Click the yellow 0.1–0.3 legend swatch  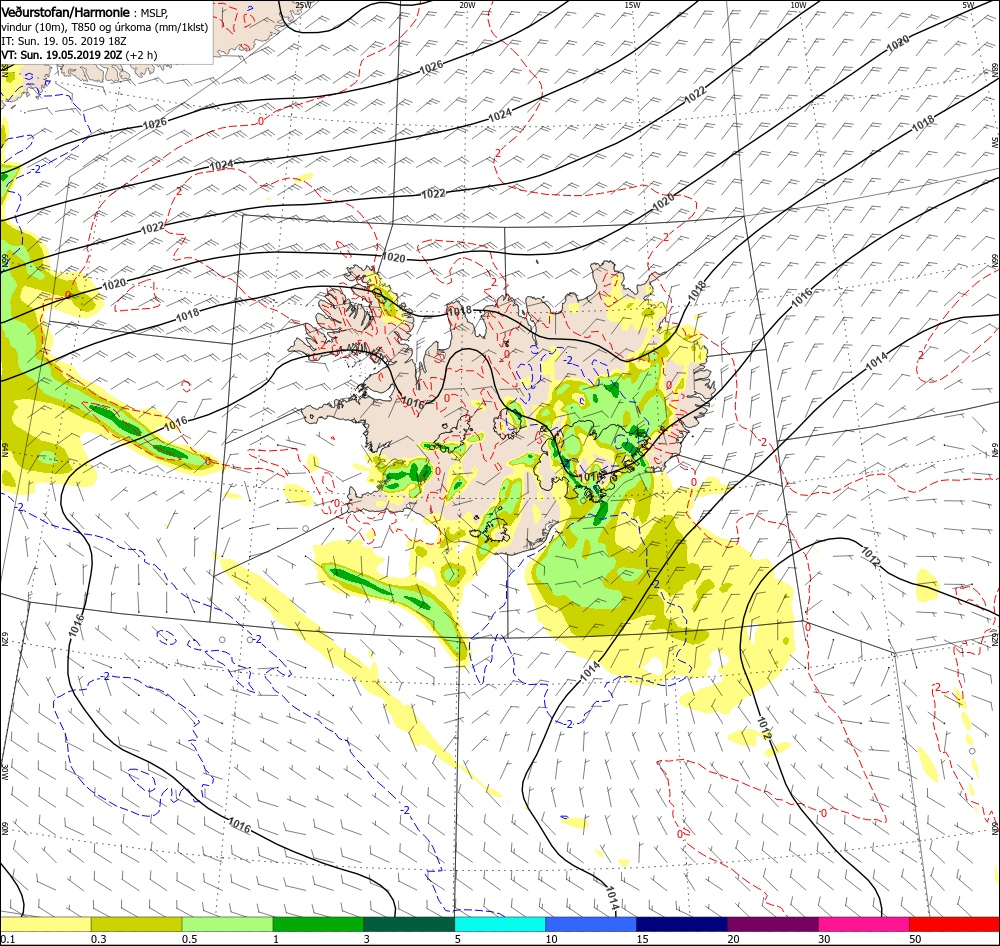coord(45,924)
